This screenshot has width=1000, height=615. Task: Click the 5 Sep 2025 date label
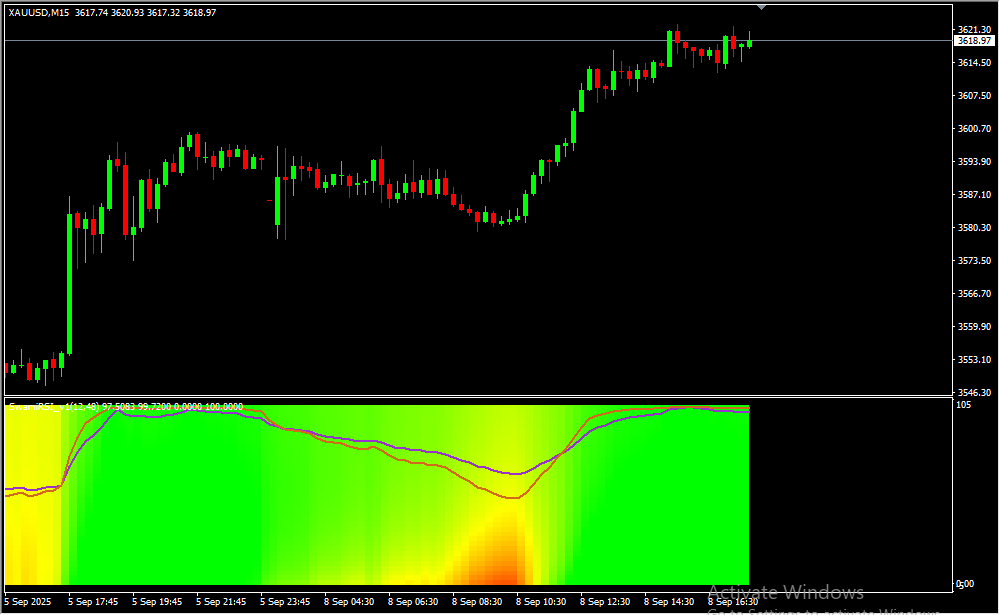tap(28, 602)
